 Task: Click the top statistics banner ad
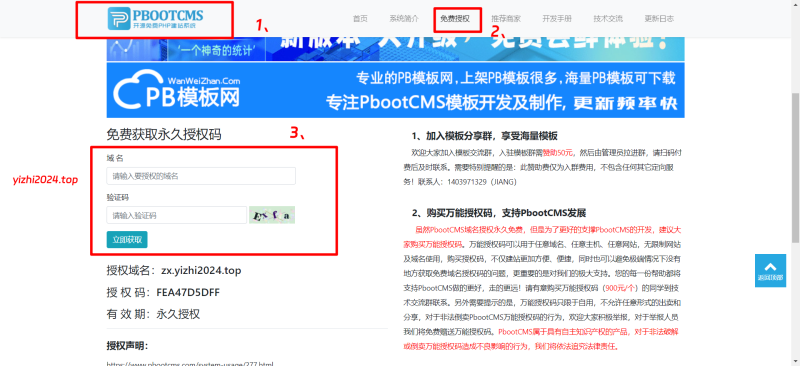[395, 50]
